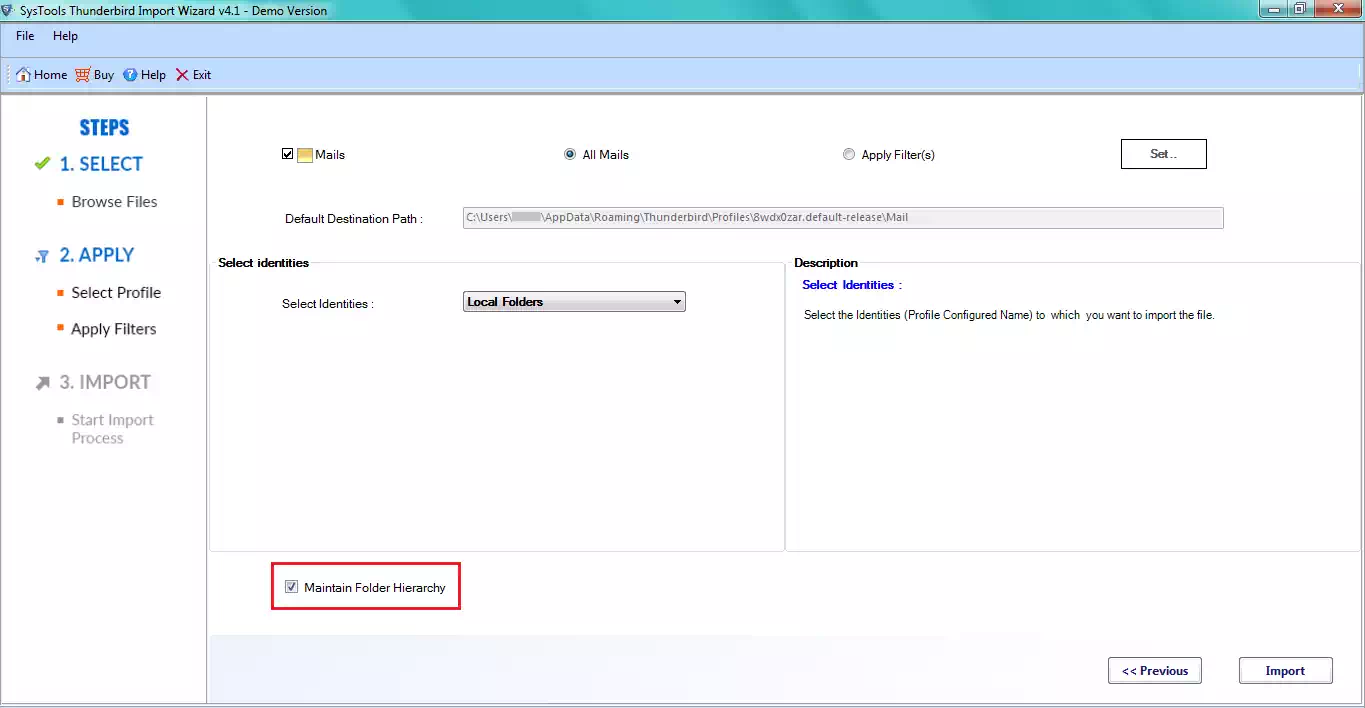Click the STEPS sidebar title
This screenshot has width=1365, height=708.
click(104, 128)
